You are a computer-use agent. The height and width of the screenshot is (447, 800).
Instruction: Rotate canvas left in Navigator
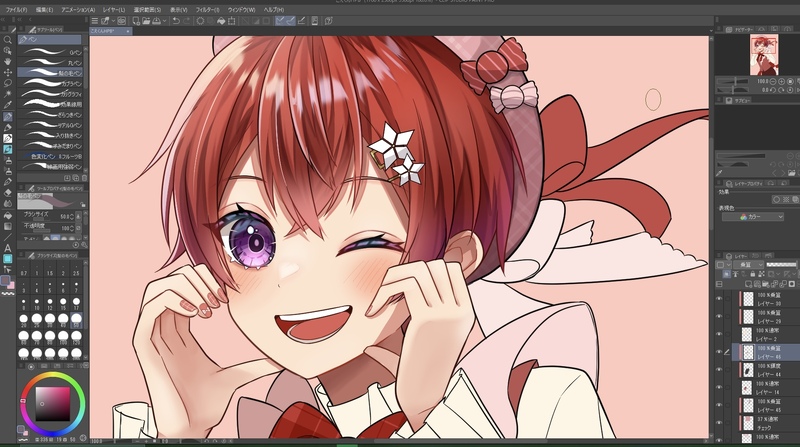(x=773, y=90)
